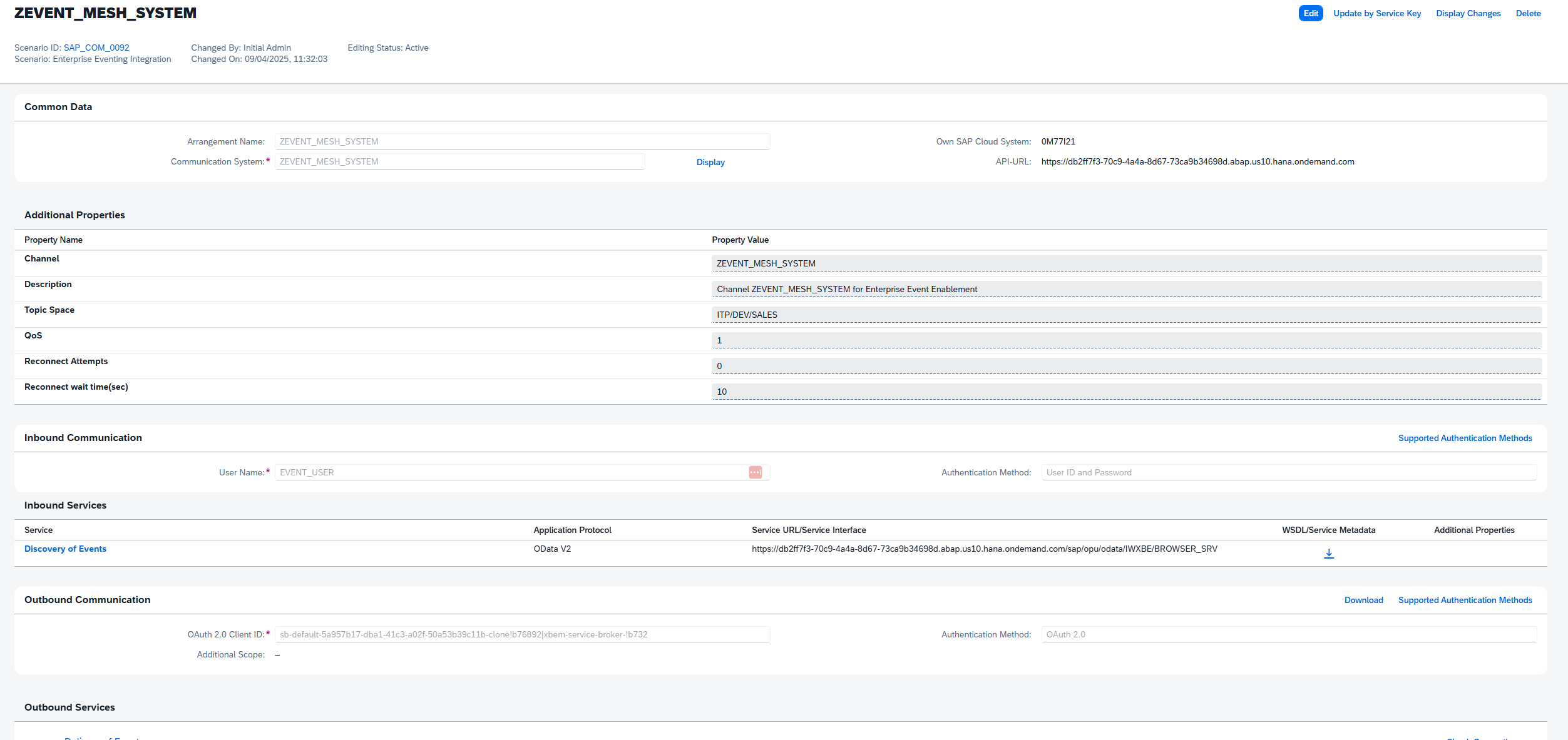Display the communication system details

pyautogui.click(x=710, y=162)
